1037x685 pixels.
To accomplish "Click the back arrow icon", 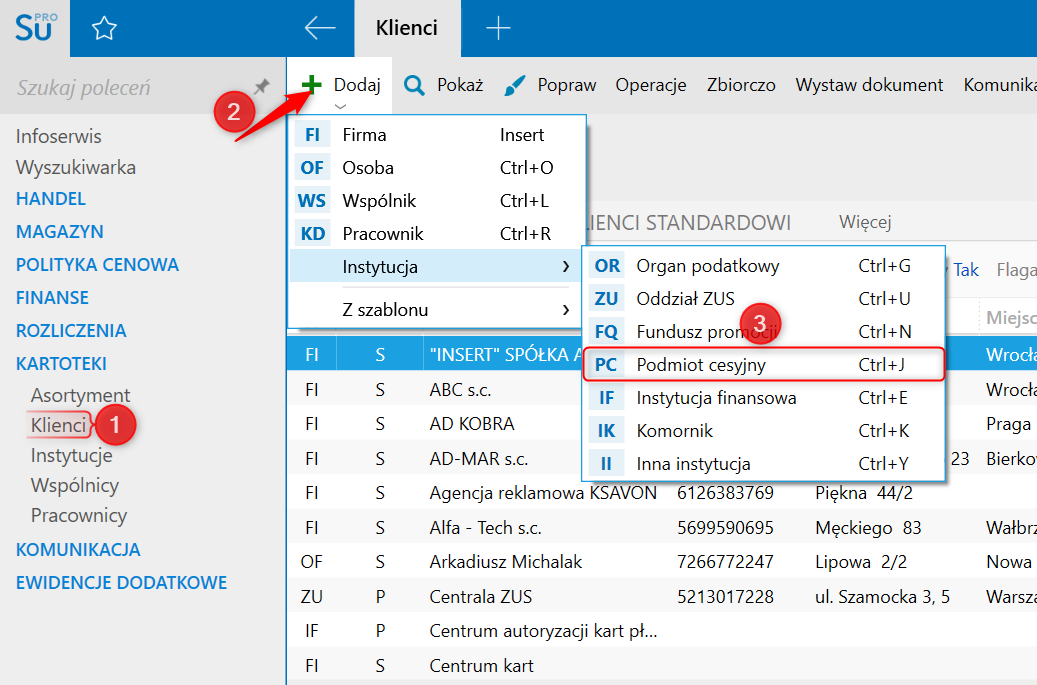I will tap(320, 29).
